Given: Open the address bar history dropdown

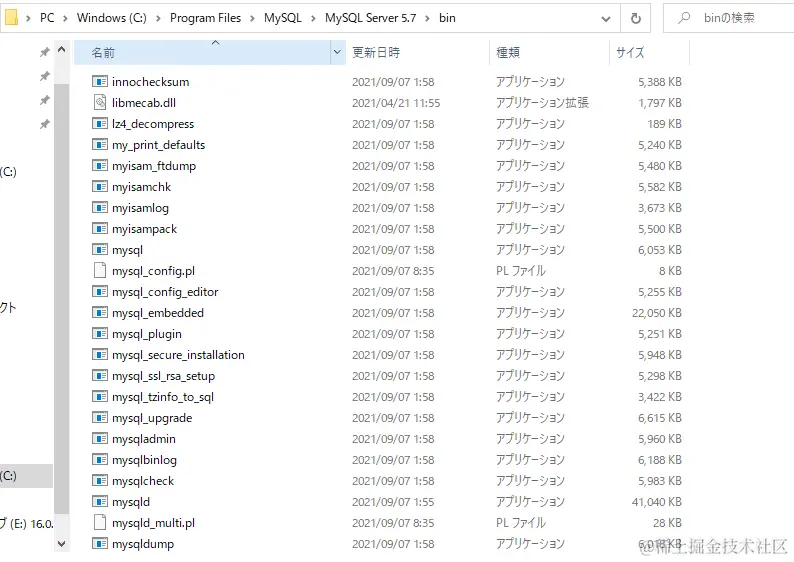Looking at the screenshot, I should [606, 19].
